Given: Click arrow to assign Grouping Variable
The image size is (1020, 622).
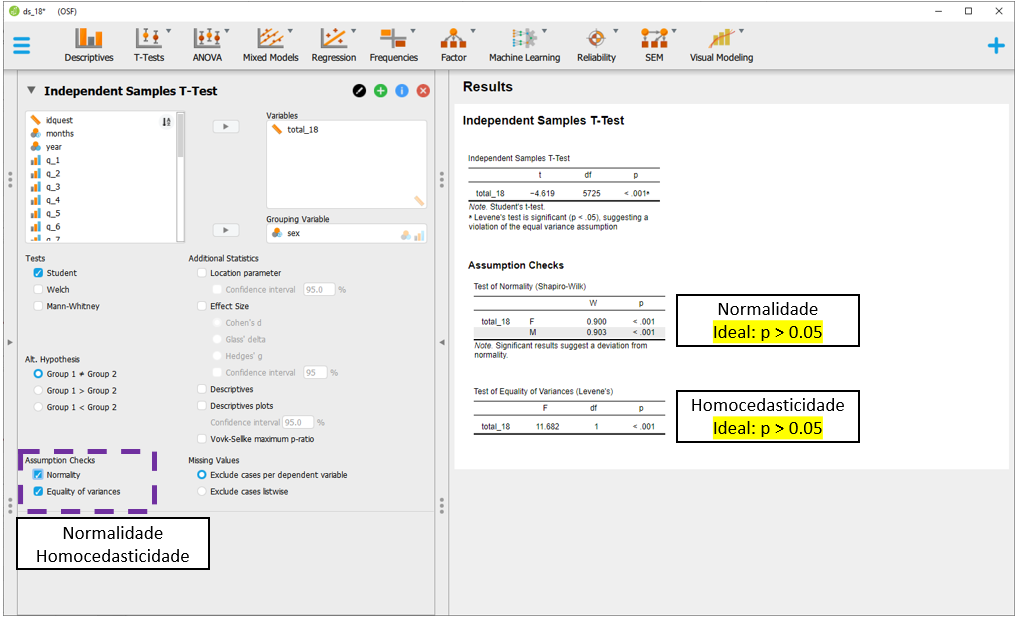Looking at the screenshot, I should pos(226,229).
